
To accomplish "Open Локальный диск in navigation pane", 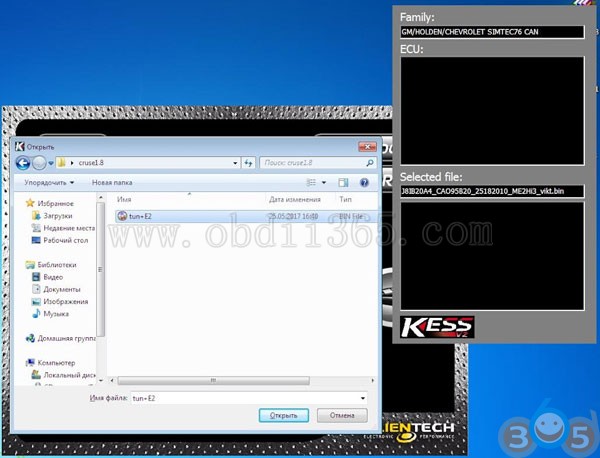I will (x=69, y=375).
